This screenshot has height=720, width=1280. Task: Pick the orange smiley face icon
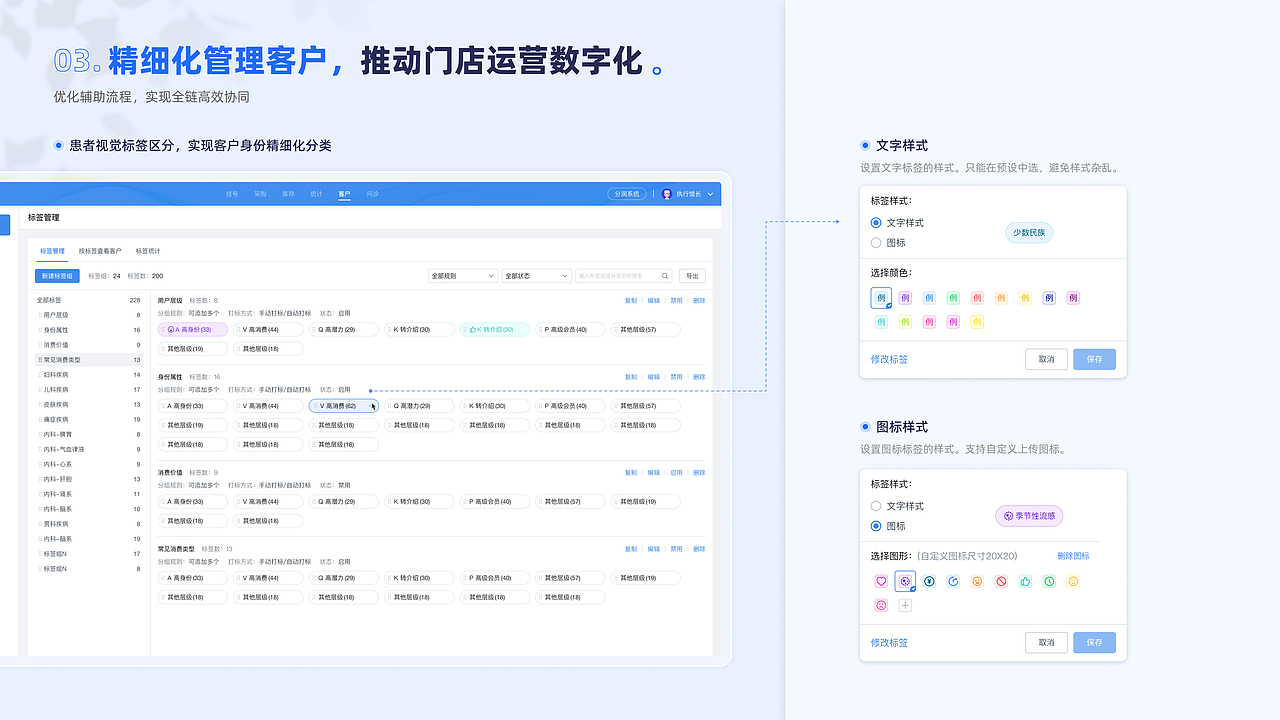(977, 580)
